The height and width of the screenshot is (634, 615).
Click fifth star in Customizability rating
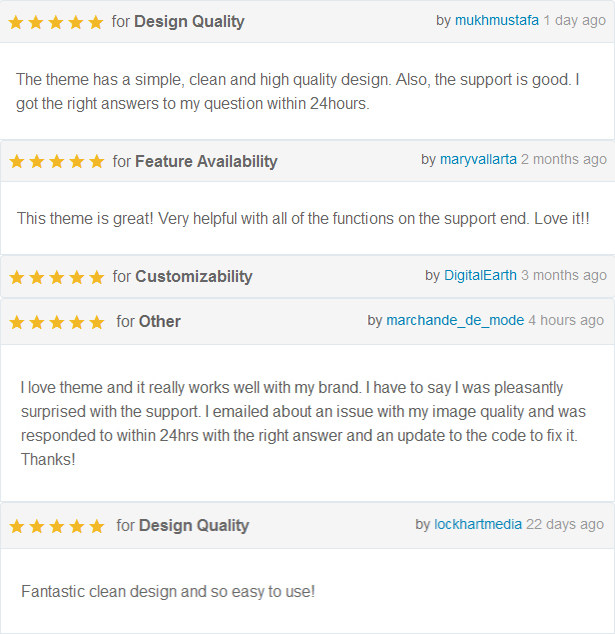[97, 277]
